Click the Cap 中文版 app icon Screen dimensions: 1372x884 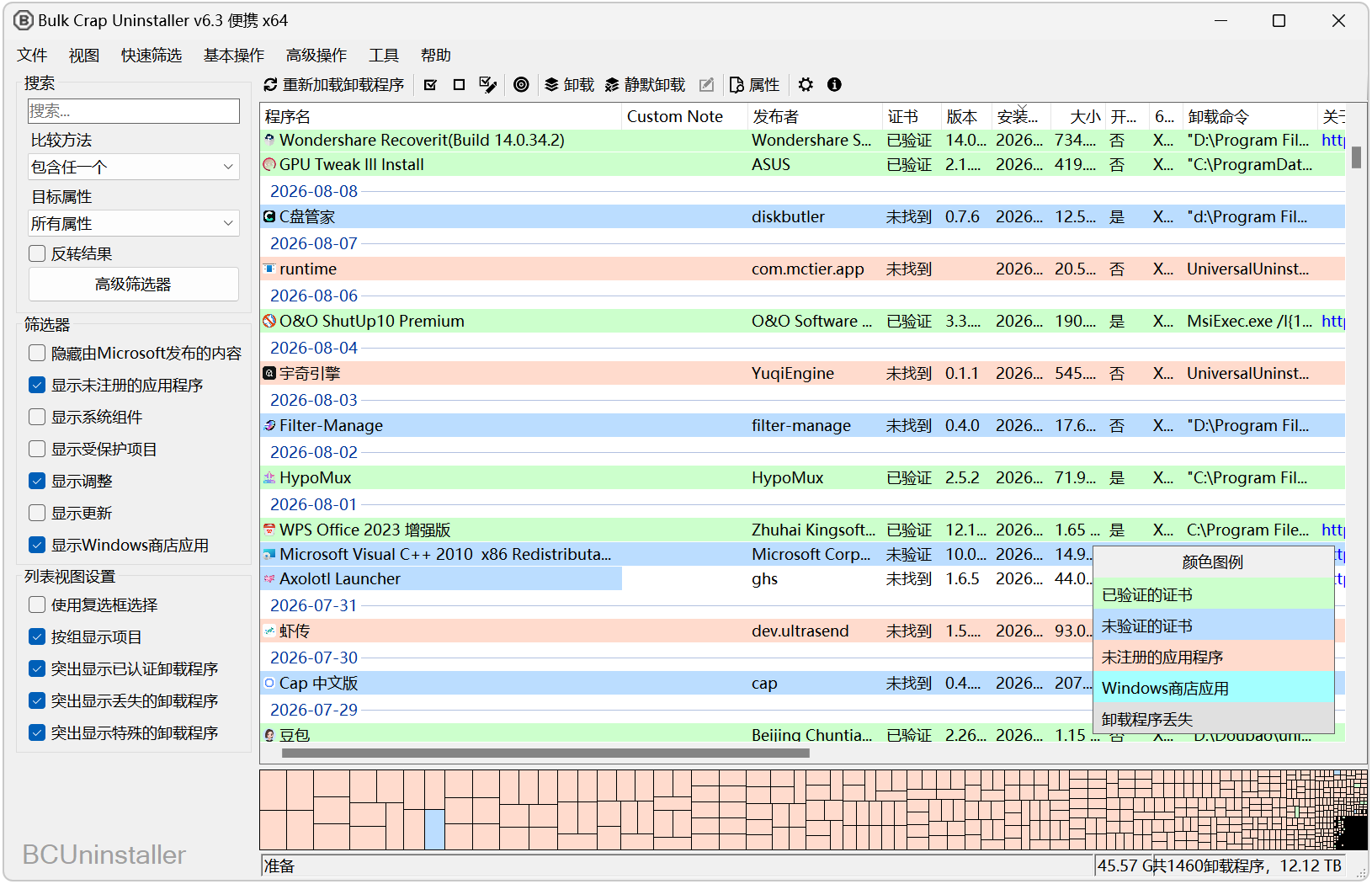[x=269, y=683]
